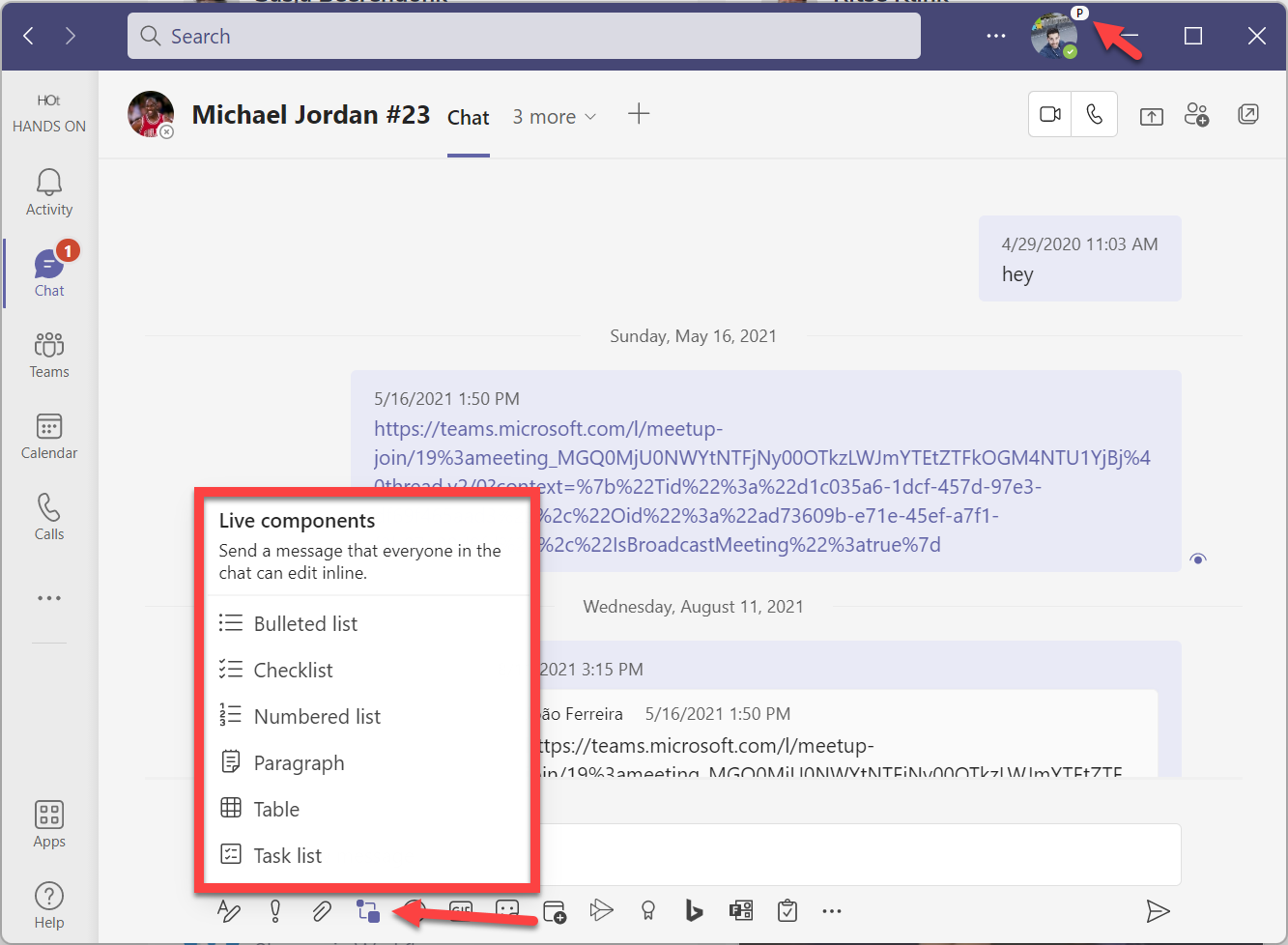Click the Live components icon in the compose toolbar
This screenshot has width=1288, height=945.
tap(368, 910)
